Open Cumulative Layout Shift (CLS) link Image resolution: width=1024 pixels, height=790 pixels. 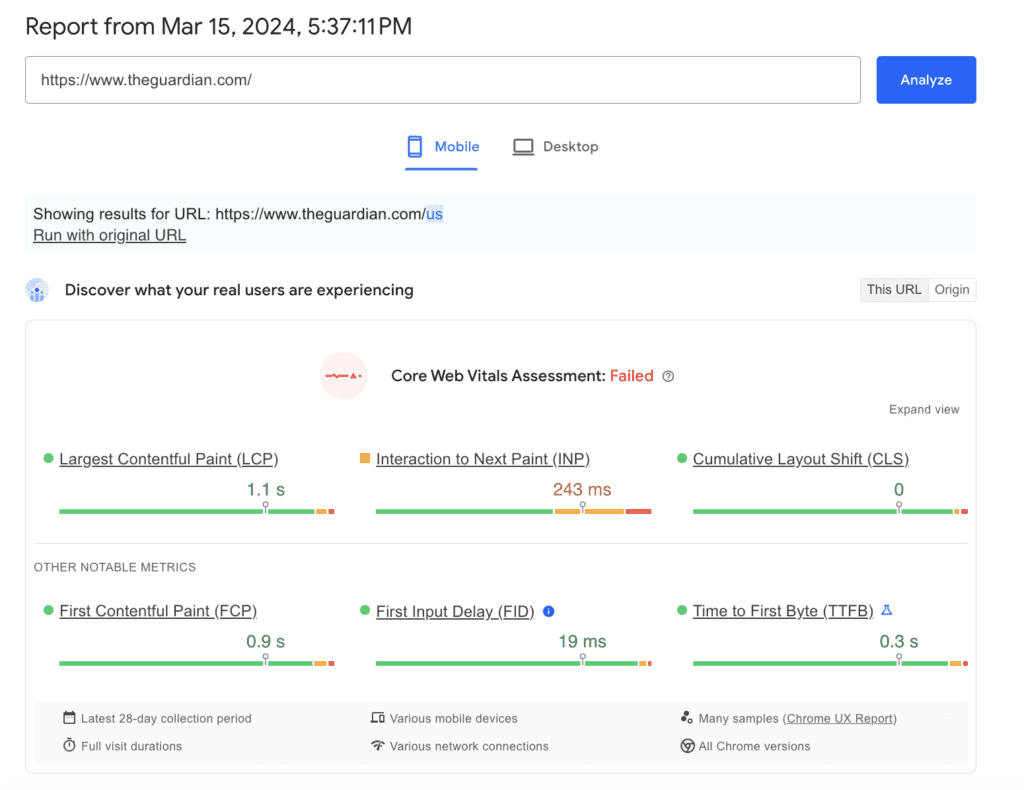pyautogui.click(x=801, y=459)
